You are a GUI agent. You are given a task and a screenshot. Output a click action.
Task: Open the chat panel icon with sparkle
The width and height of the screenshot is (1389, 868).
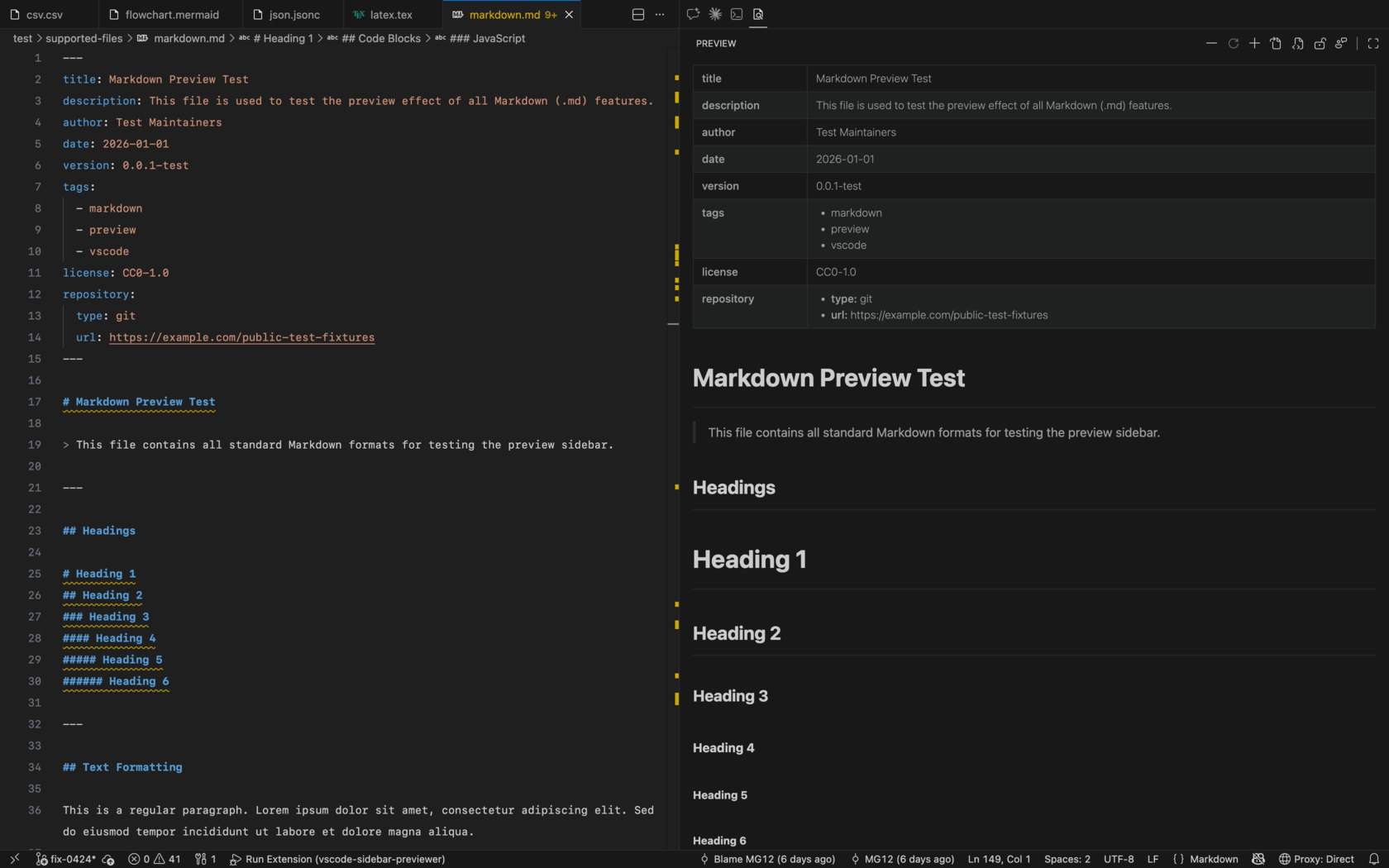[693, 14]
